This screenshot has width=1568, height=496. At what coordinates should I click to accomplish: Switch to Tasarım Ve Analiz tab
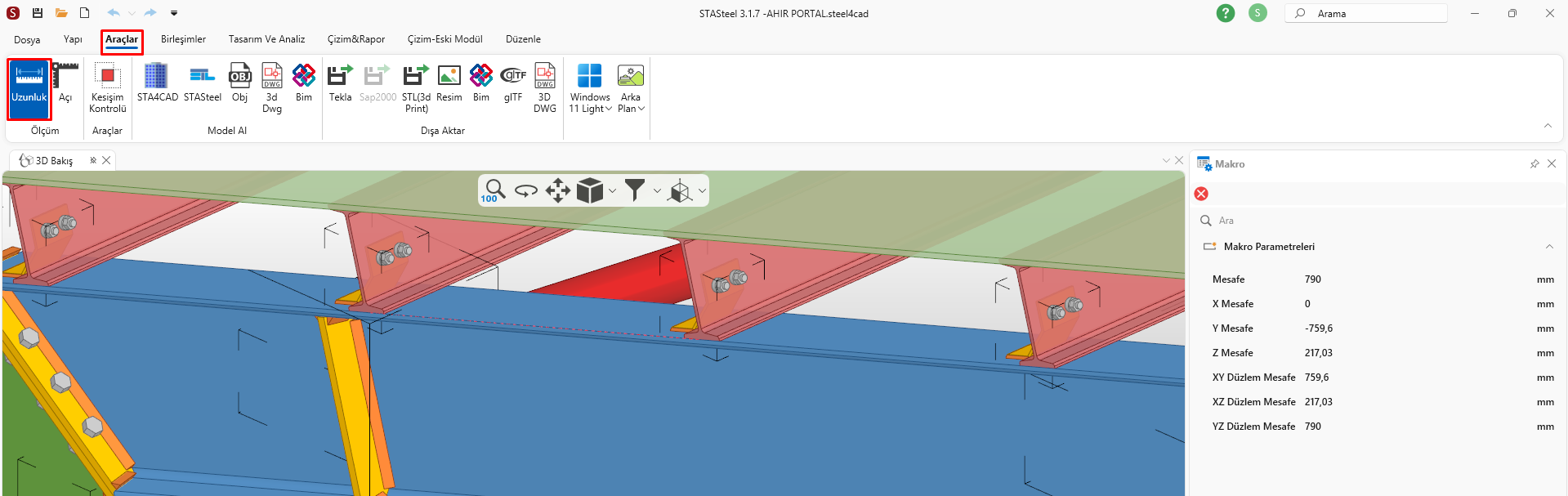click(x=266, y=39)
